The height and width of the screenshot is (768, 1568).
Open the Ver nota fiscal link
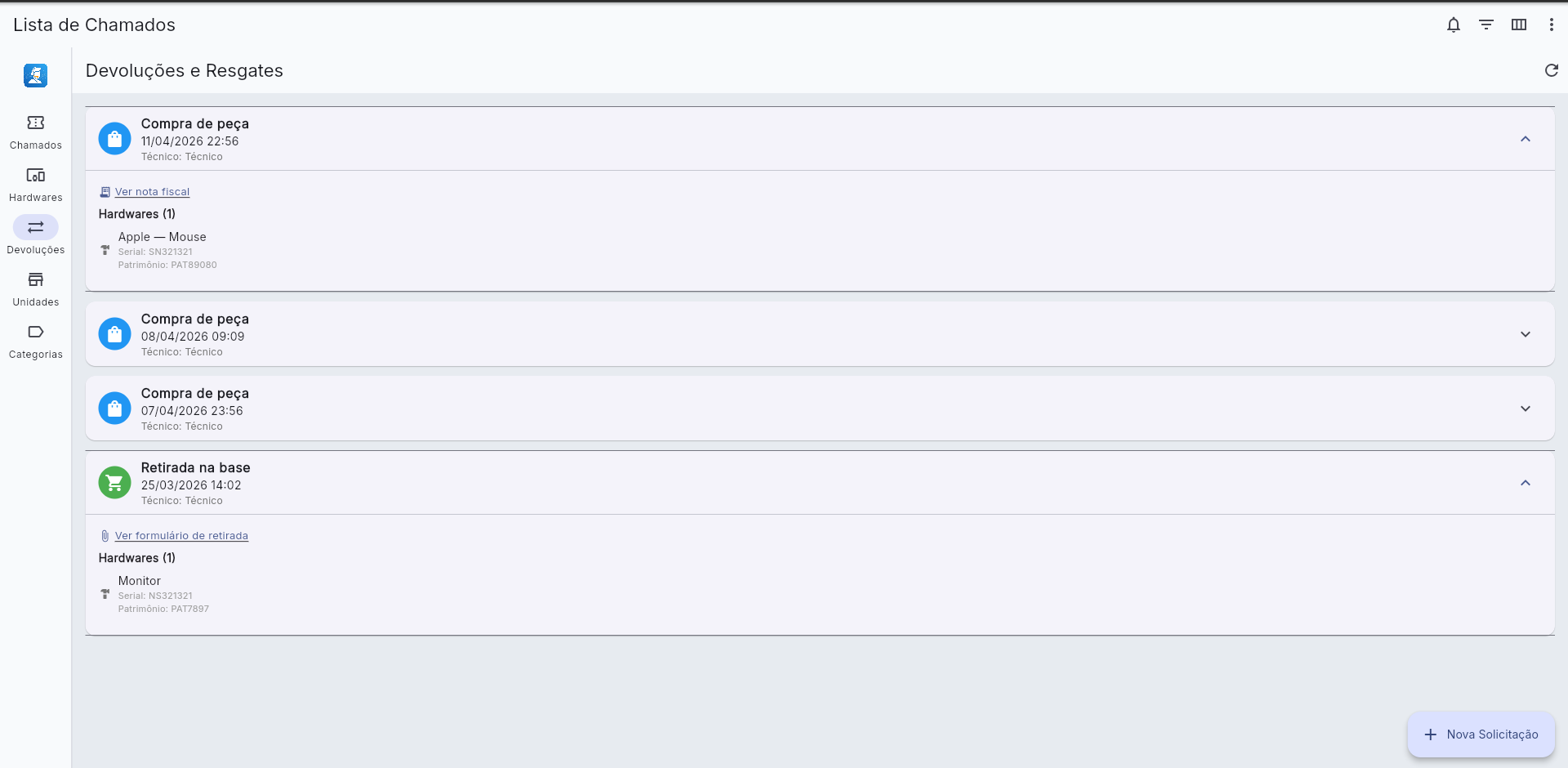pyautogui.click(x=152, y=192)
